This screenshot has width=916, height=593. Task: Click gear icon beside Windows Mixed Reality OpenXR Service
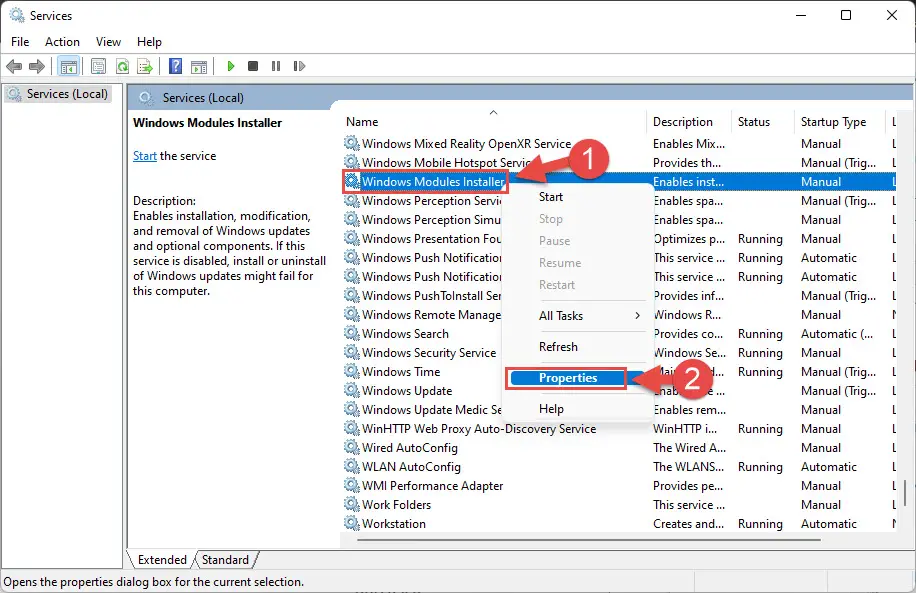352,143
